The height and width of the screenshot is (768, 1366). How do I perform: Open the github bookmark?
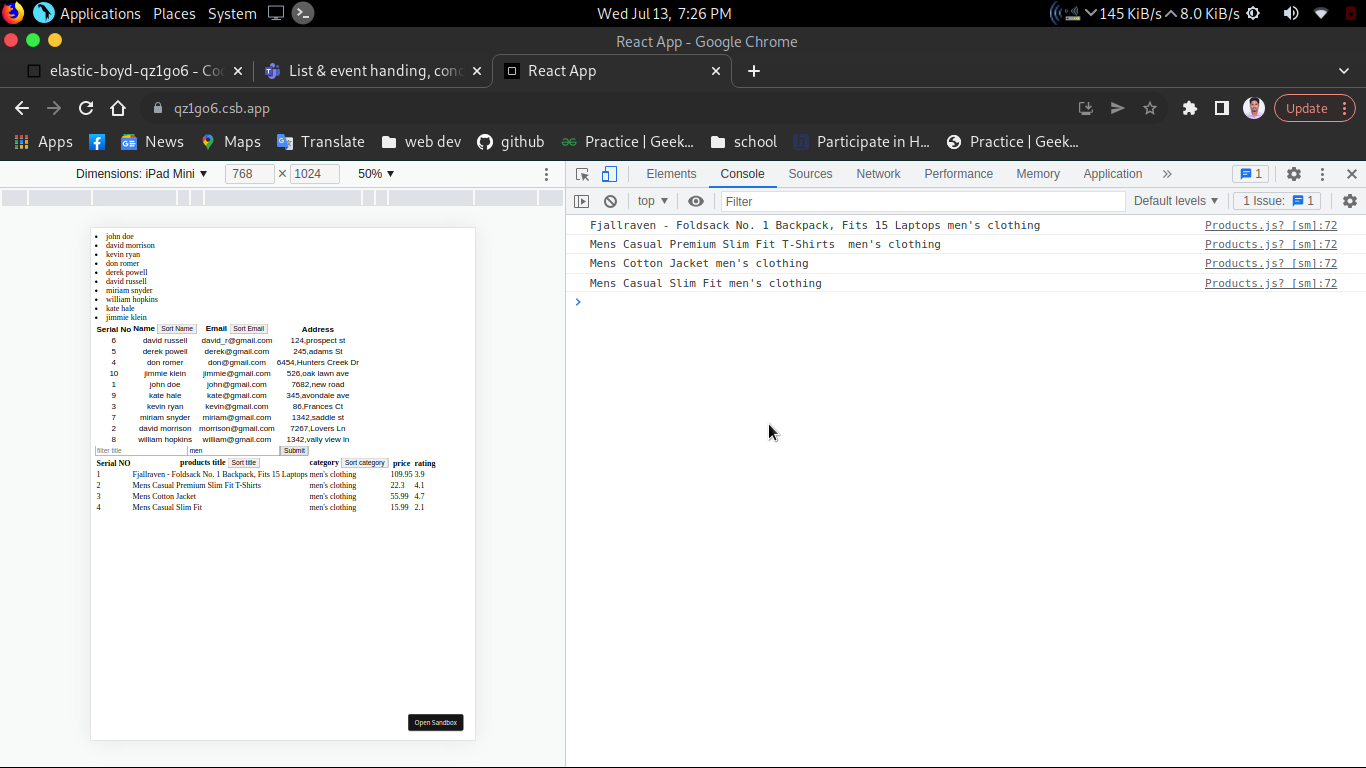point(510,142)
